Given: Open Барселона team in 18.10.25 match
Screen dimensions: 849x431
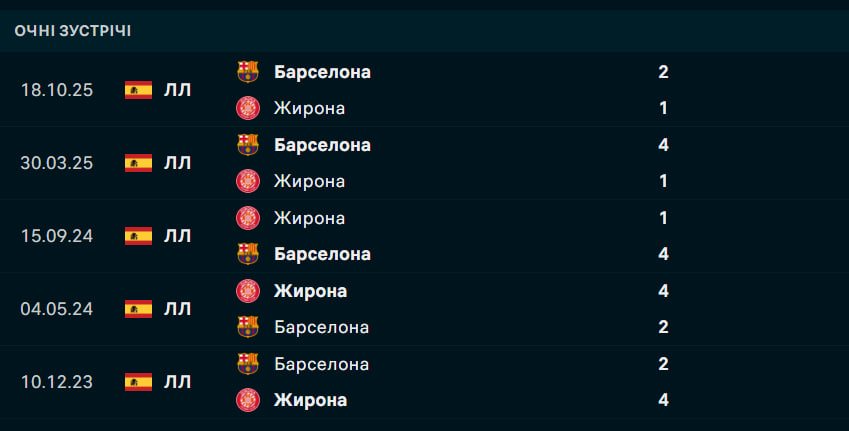Looking at the screenshot, I should click(x=322, y=72).
